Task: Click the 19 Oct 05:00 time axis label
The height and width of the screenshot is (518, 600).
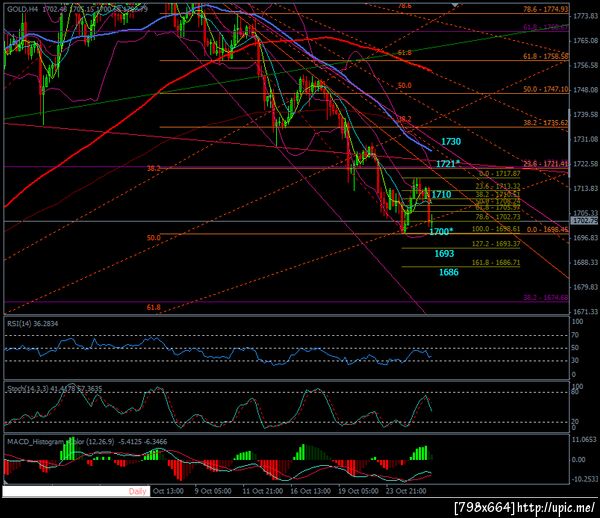Action: (x=358, y=491)
